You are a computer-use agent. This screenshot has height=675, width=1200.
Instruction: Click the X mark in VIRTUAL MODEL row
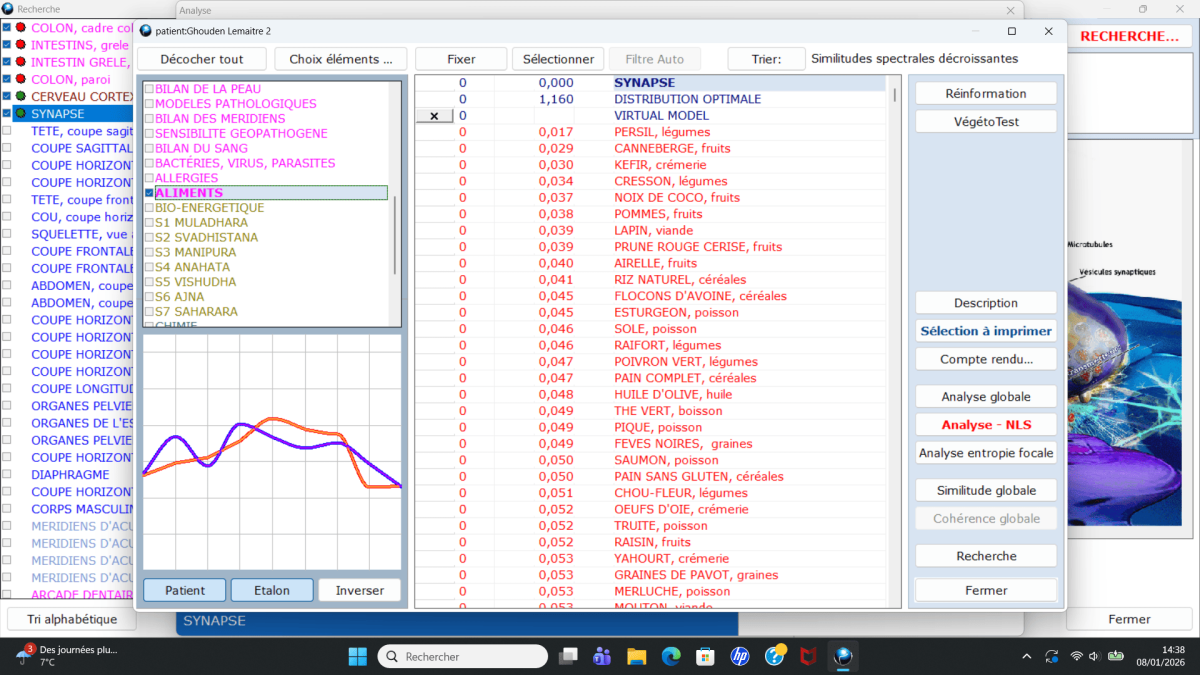pos(434,116)
